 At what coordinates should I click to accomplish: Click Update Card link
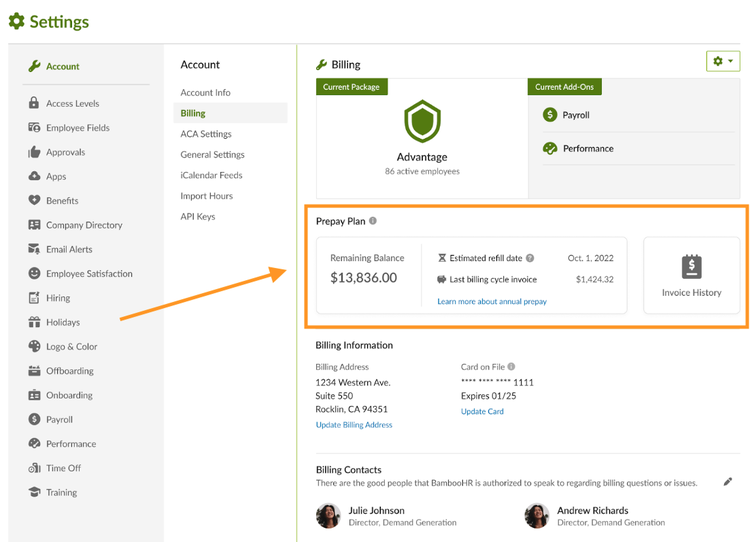(x=482, y=411)
